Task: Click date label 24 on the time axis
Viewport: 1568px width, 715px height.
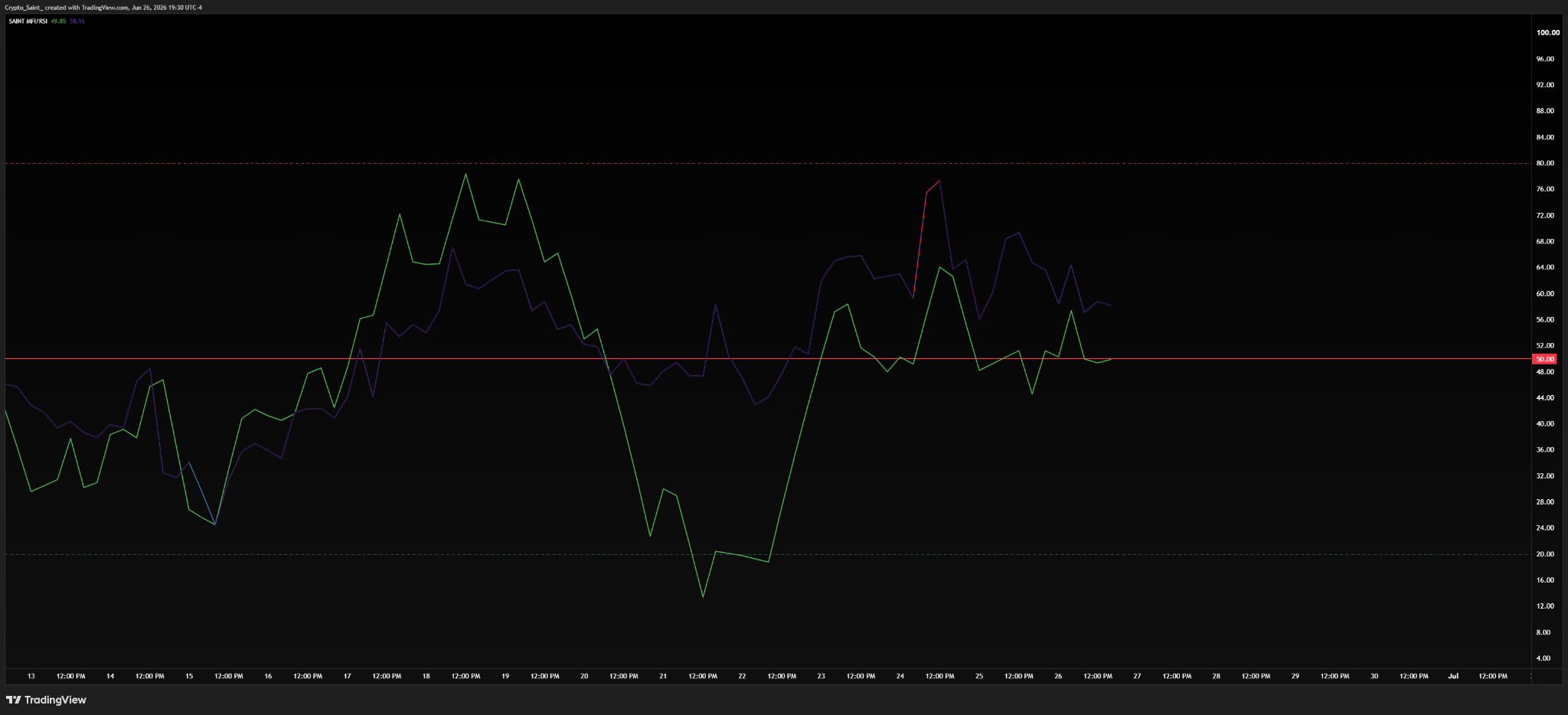Action: point(900,677)
